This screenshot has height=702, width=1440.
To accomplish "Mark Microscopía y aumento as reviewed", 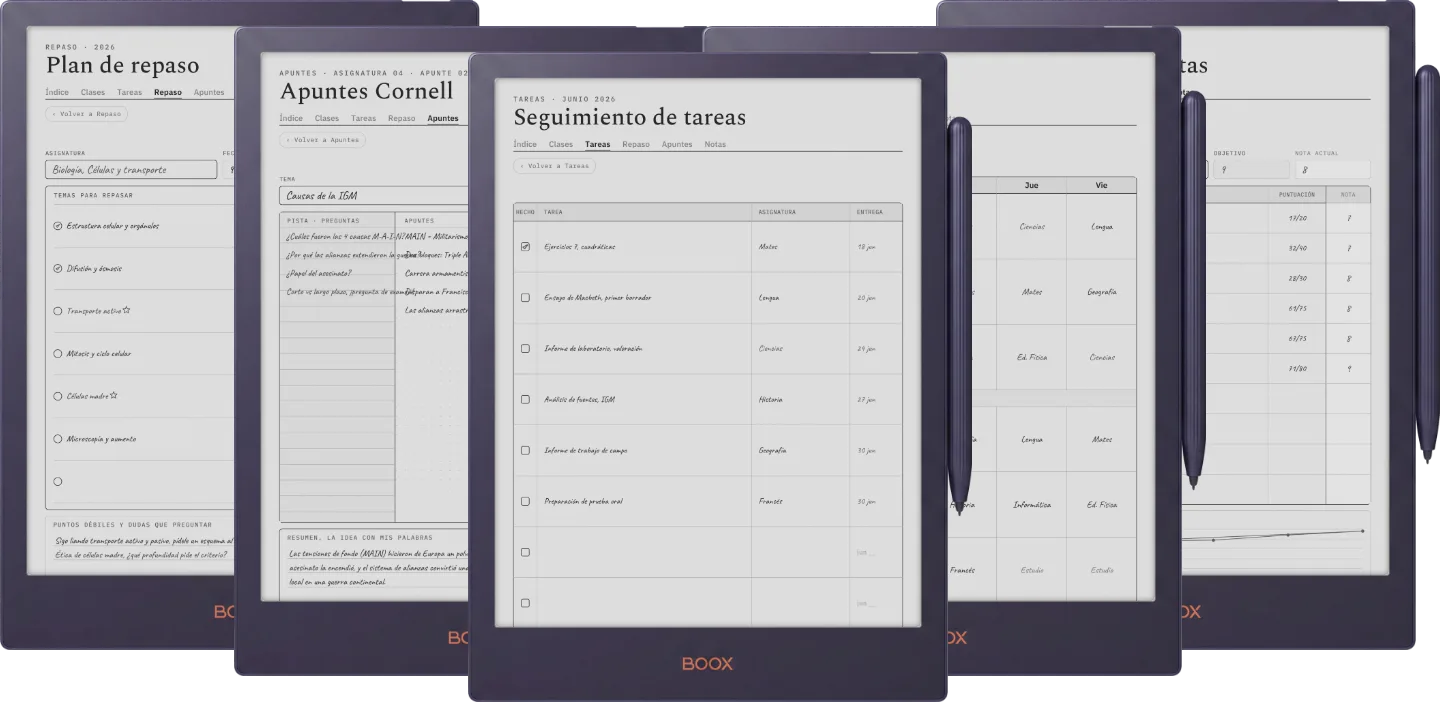I will pos(58,438).
